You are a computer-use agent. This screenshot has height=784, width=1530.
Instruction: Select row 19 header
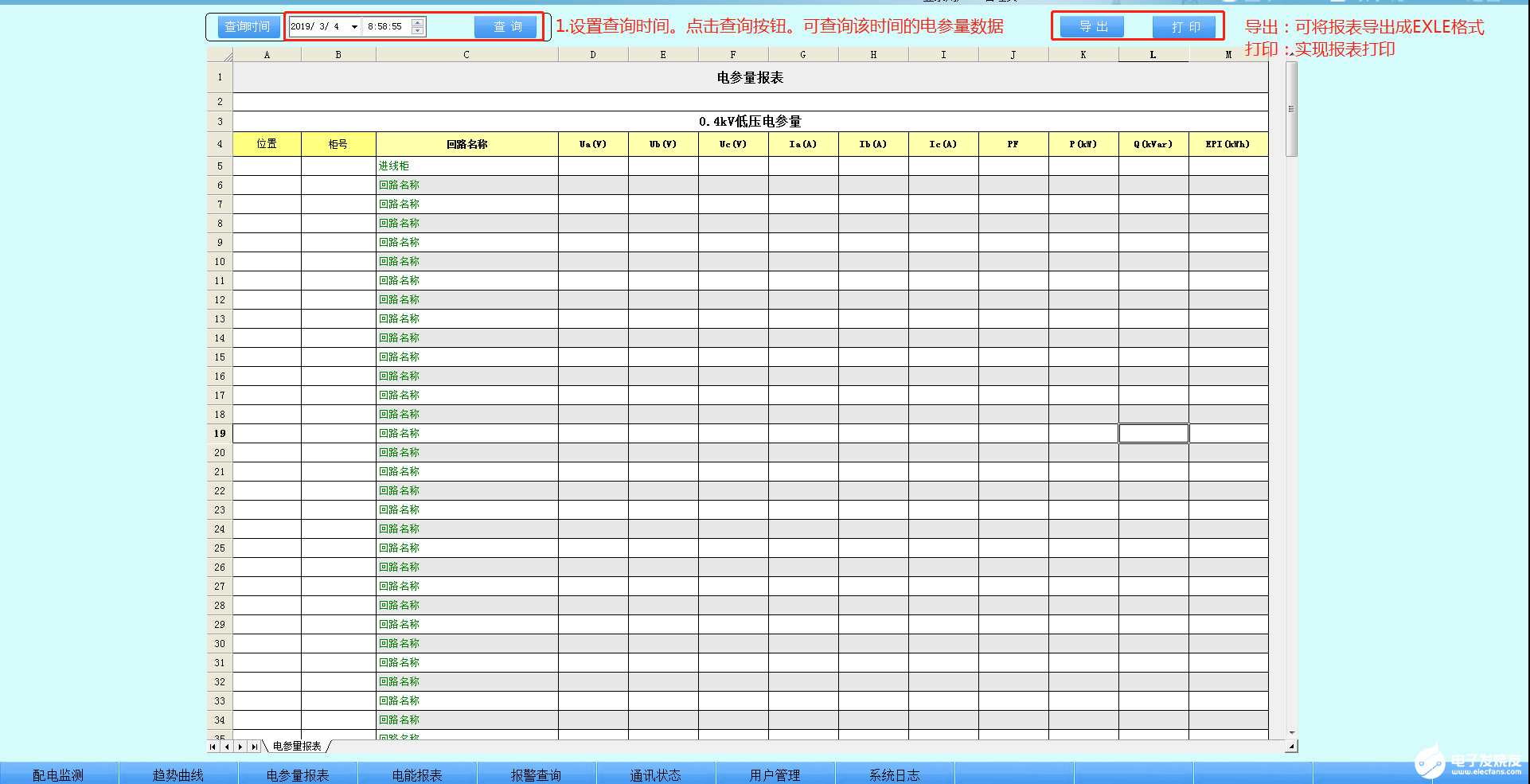[220, 434]
